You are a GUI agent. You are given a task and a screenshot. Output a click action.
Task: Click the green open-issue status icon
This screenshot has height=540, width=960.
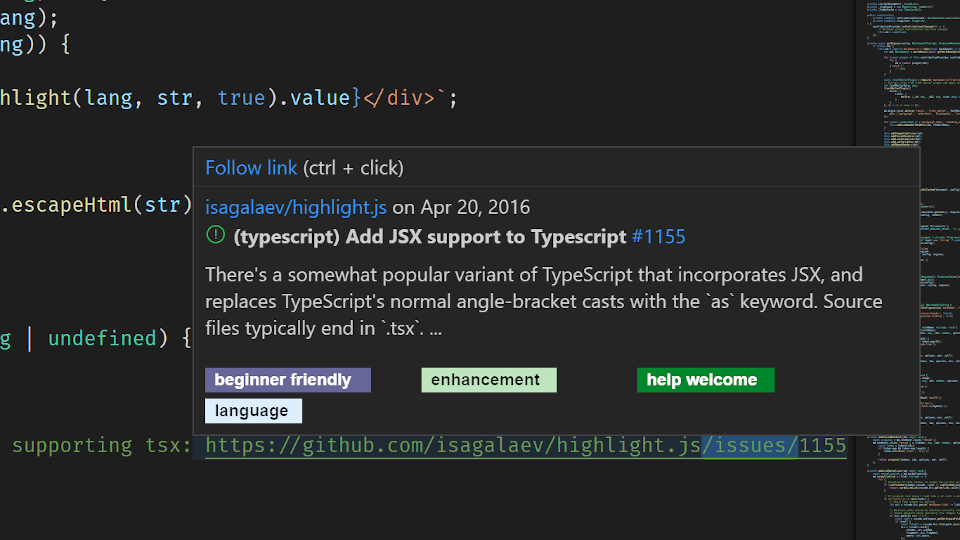tap(216, 234)
